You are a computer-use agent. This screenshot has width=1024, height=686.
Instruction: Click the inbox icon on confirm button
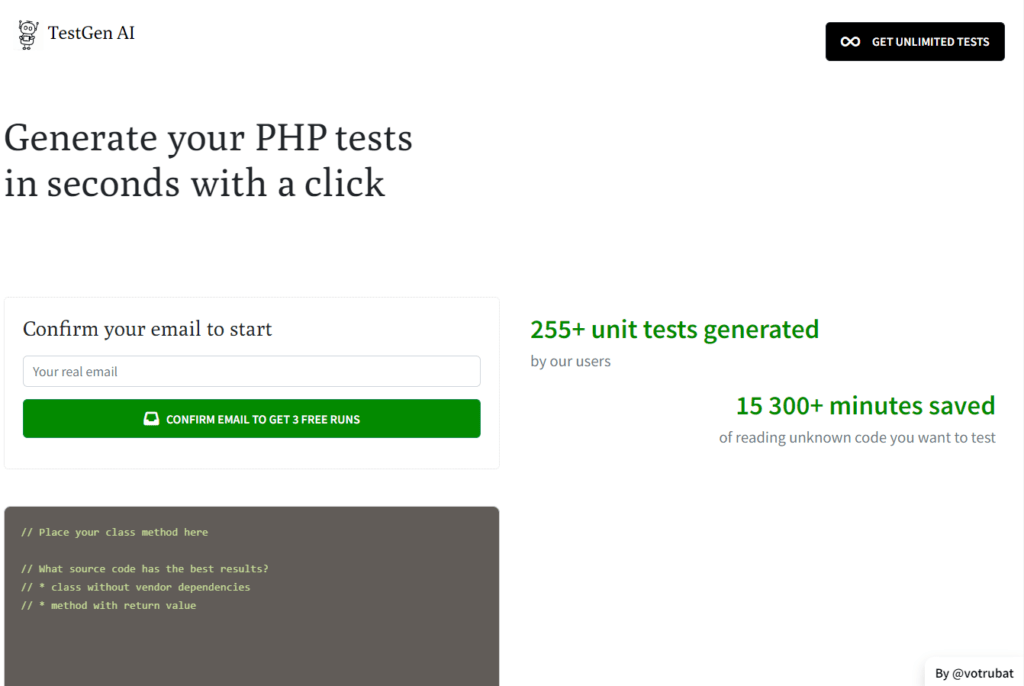point(151,419)
